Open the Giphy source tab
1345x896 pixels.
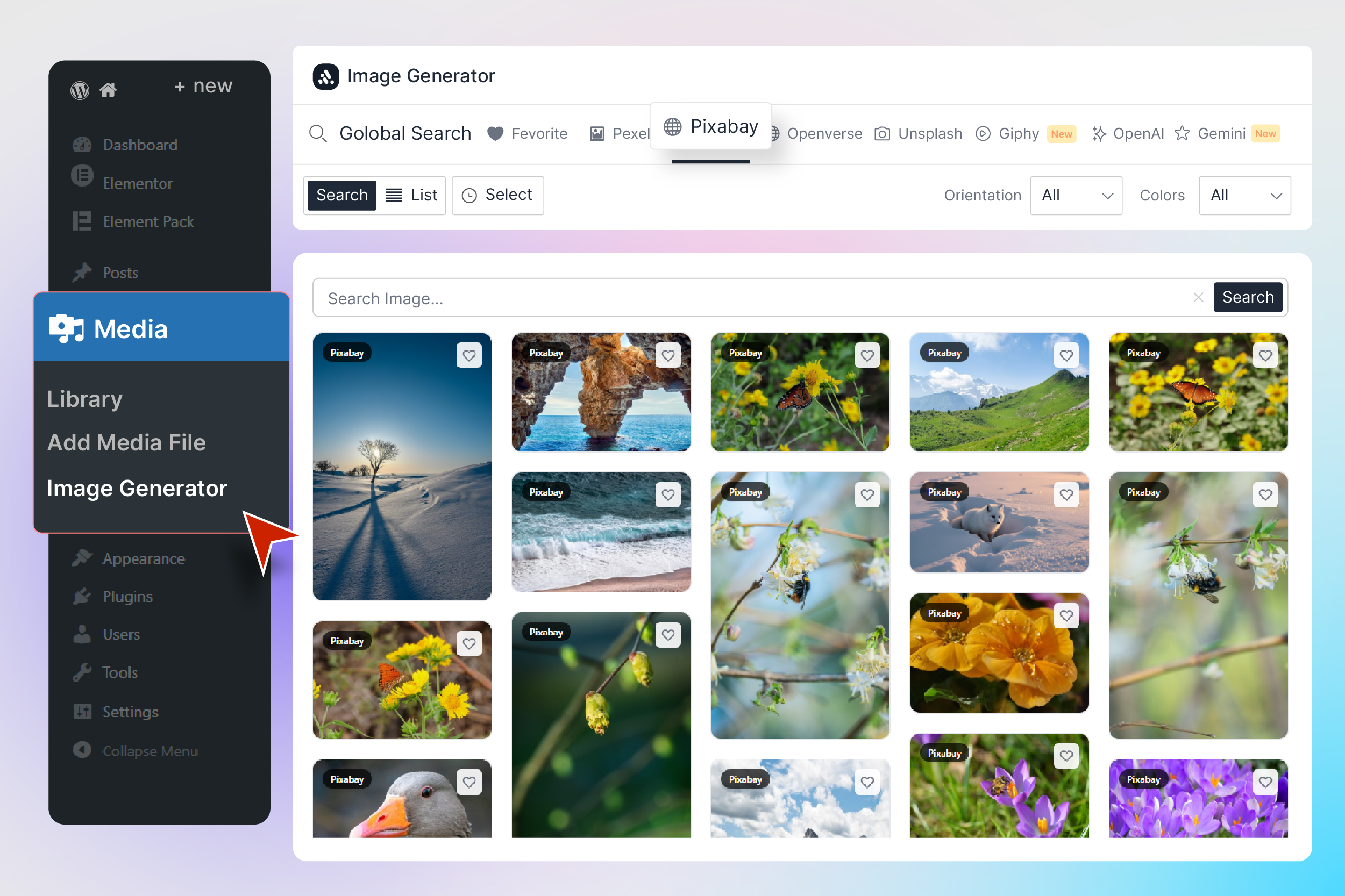pos(1018,133)
